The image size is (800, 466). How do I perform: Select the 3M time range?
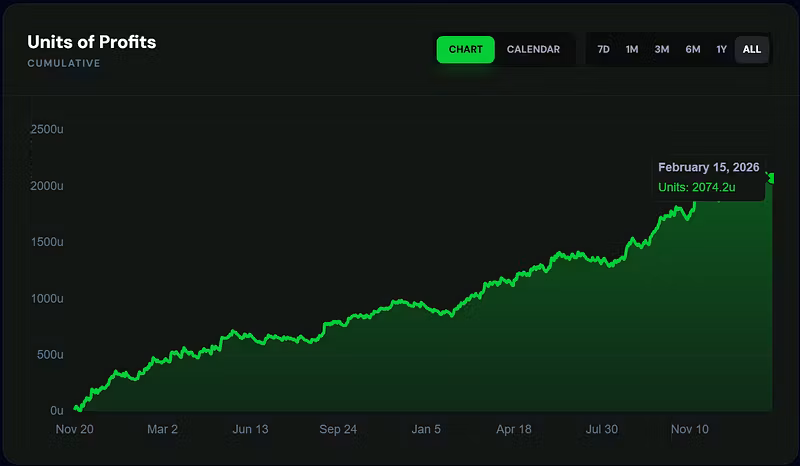click(x=662, y=50)
